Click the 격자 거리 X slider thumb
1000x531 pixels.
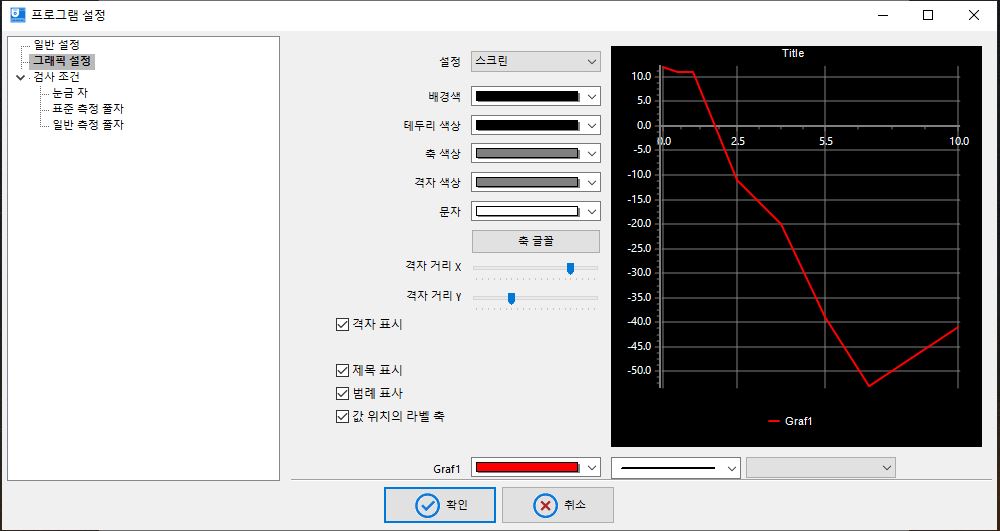point(570,268)
